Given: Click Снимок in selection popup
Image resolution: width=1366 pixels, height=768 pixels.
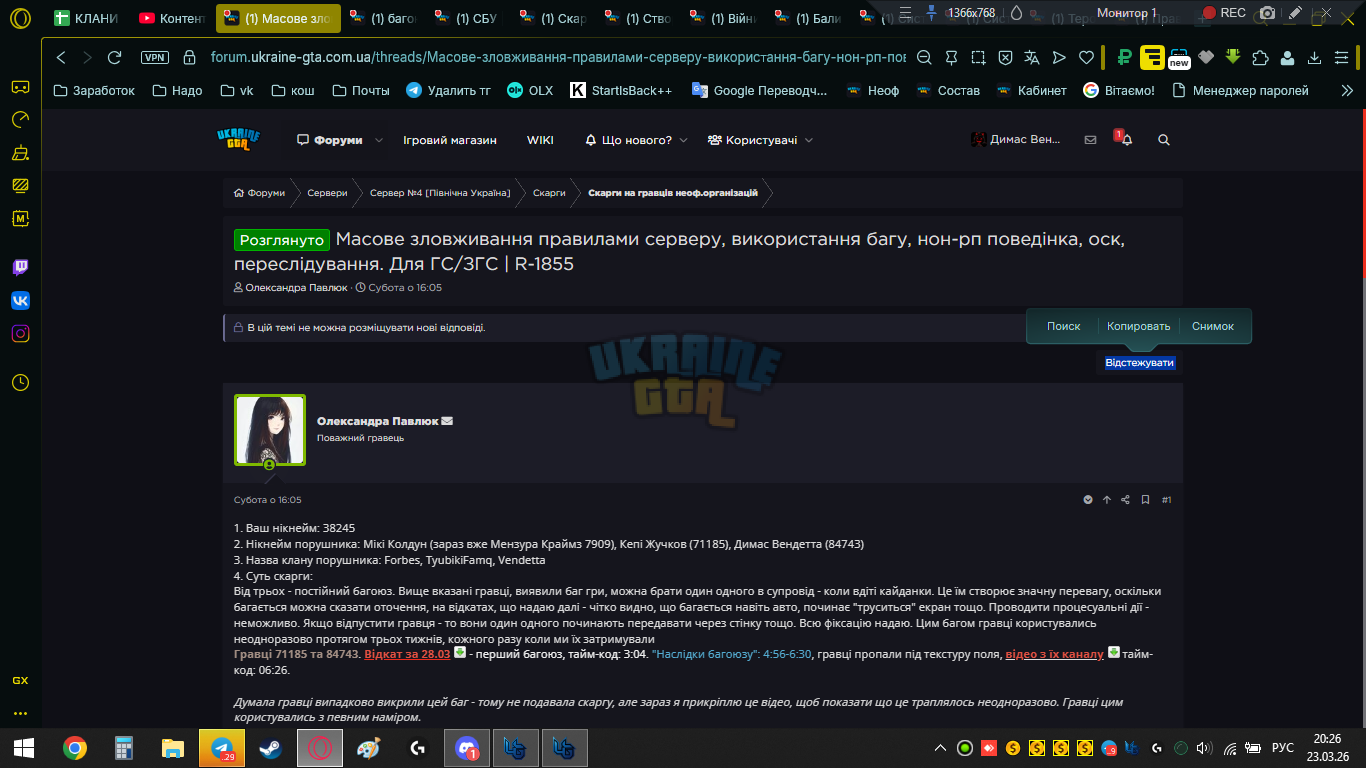Looking at the screenshot, I should click(x=1213, y=326).
